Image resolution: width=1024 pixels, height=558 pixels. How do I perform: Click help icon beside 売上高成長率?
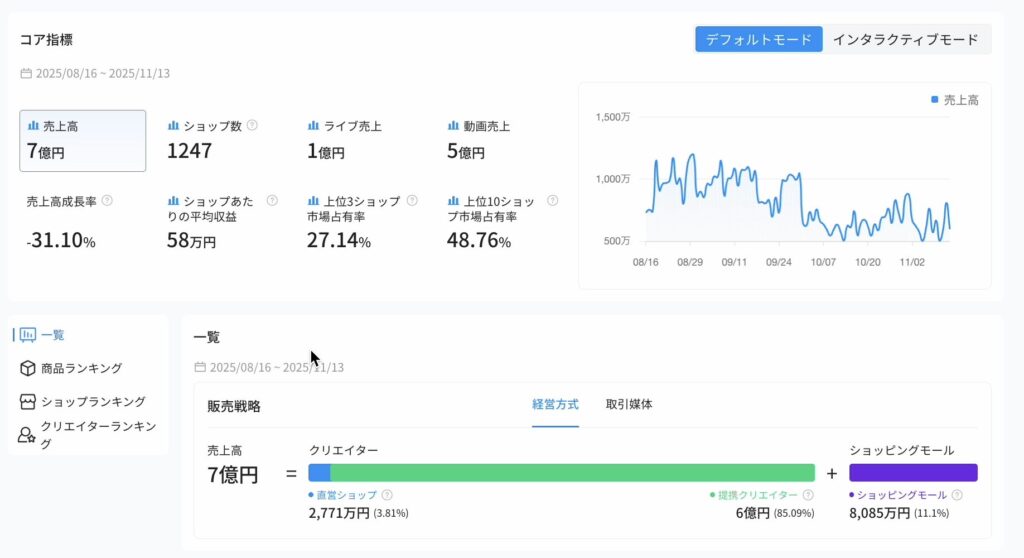(107, 201)
